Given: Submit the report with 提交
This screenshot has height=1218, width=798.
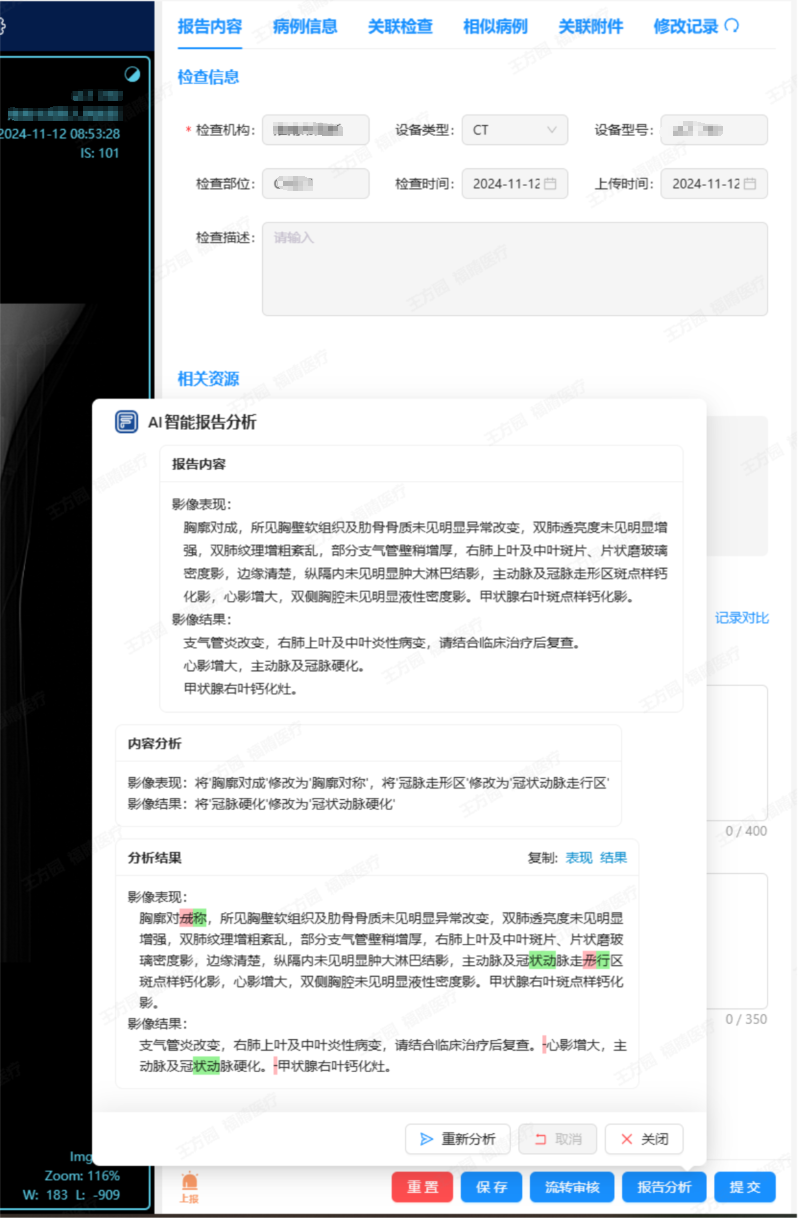Looking at the screenshot, I should click(x=745, y=1187).
